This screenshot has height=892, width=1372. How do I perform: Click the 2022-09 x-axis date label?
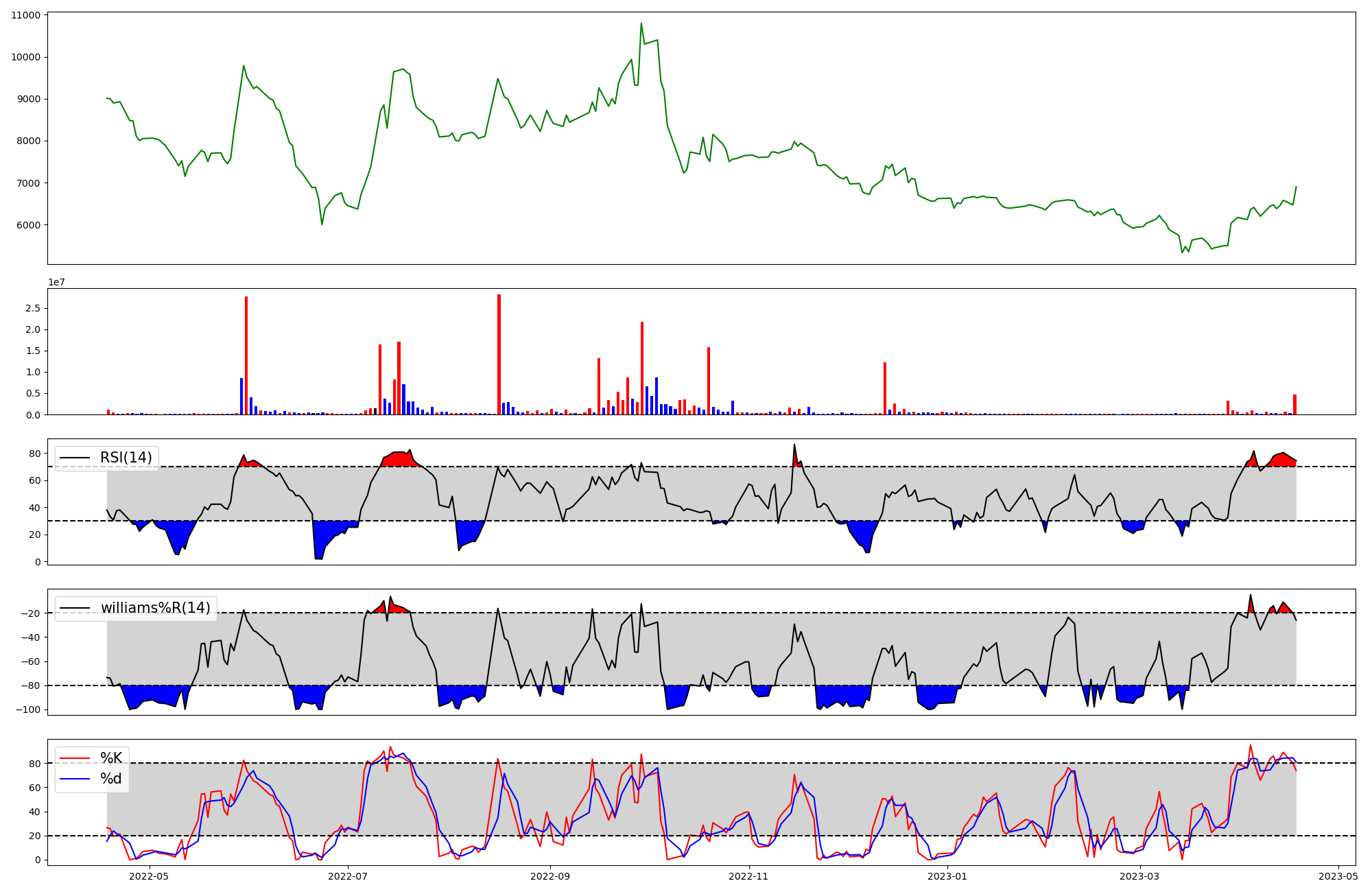[x=550, y=876]
